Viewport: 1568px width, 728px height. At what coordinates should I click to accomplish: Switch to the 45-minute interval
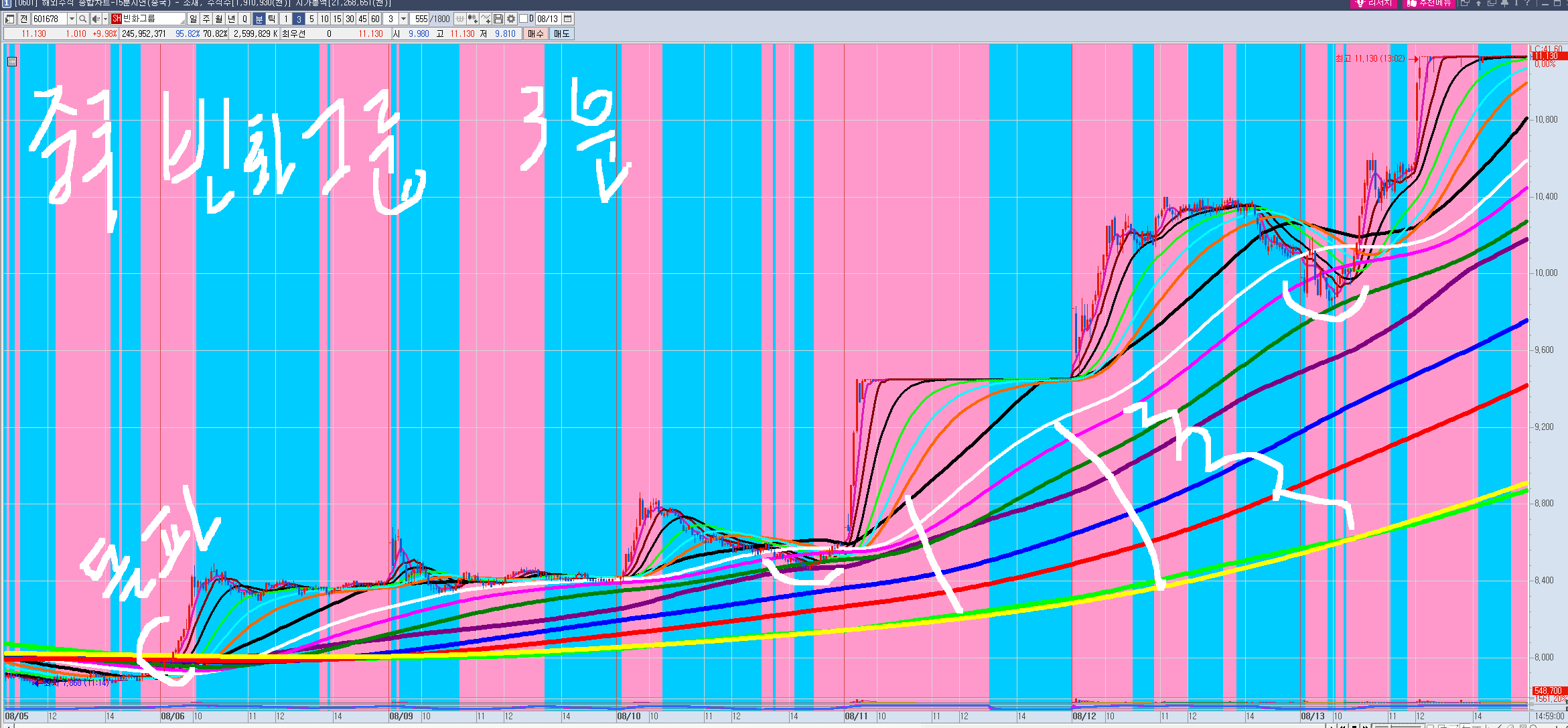click(x=362, y=19)
